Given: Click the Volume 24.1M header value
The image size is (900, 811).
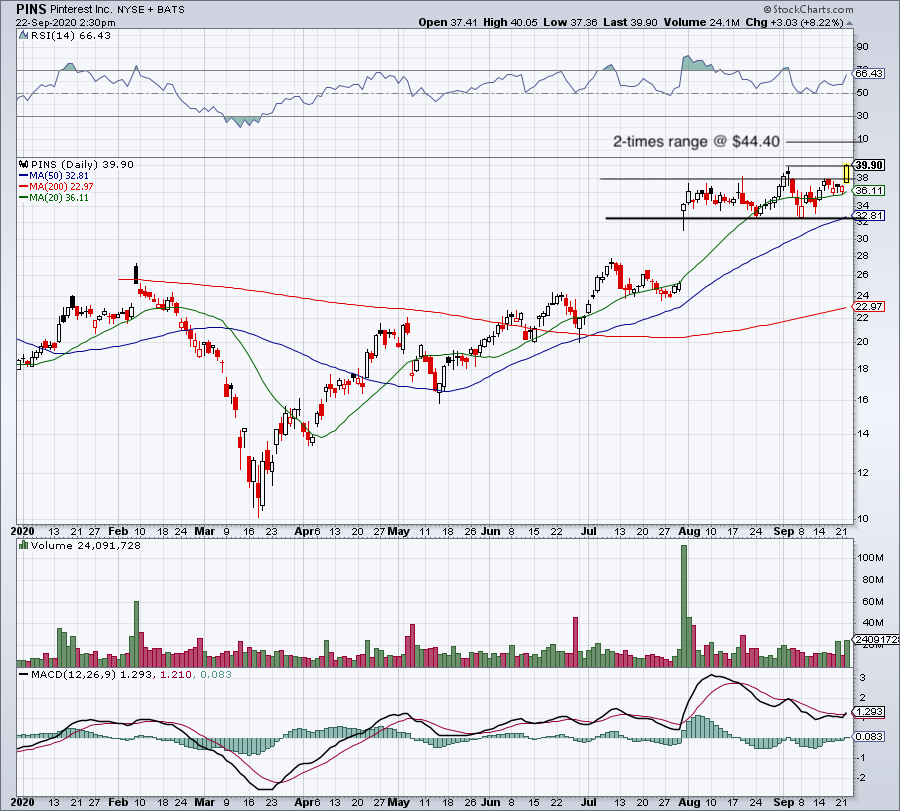Looking at the screenshot, I should click(701, 22).
